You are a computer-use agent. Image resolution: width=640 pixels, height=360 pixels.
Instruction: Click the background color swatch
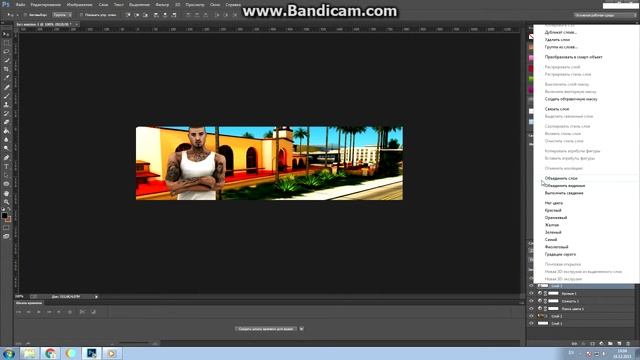pos(8,219)
